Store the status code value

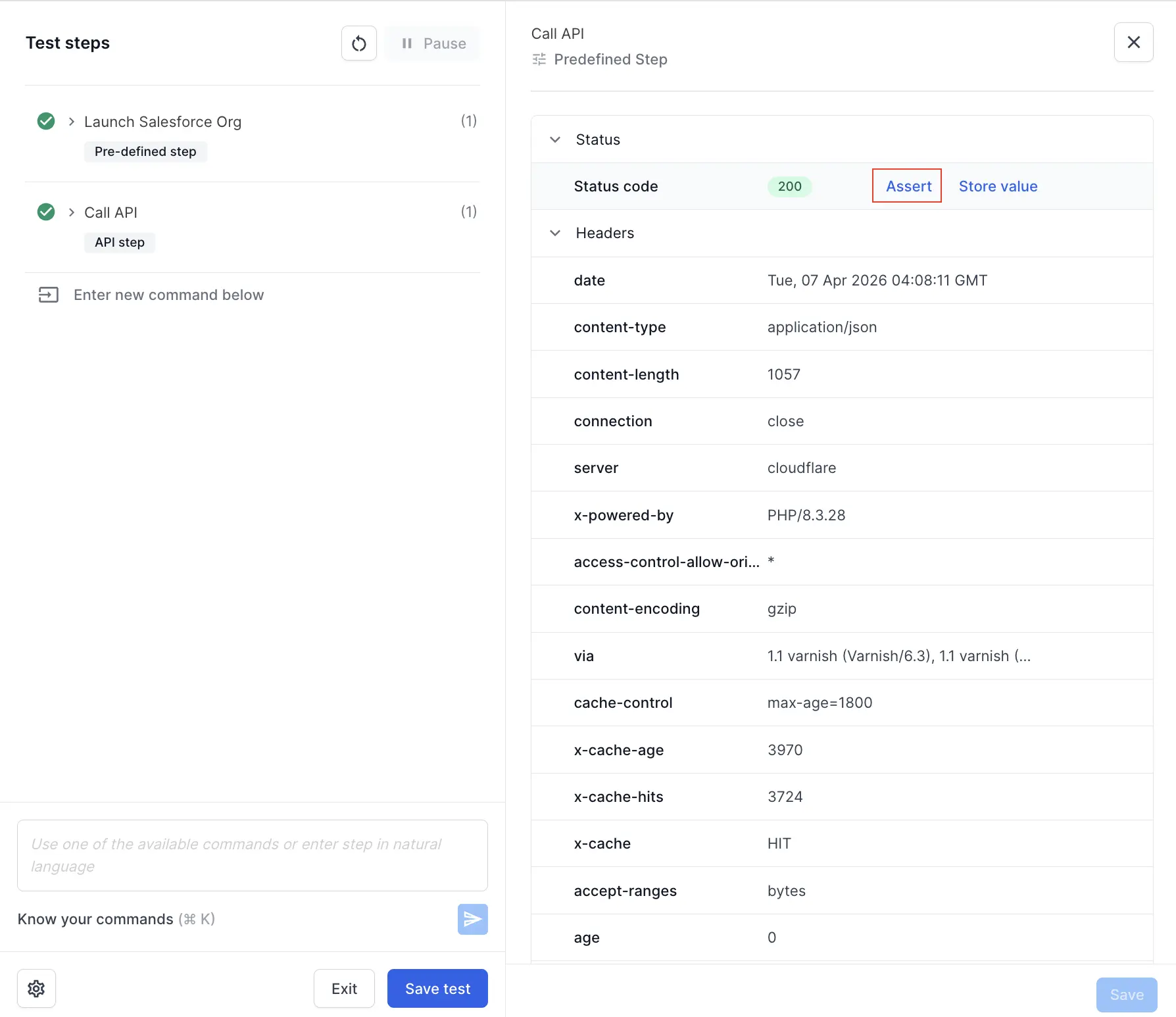997,186
